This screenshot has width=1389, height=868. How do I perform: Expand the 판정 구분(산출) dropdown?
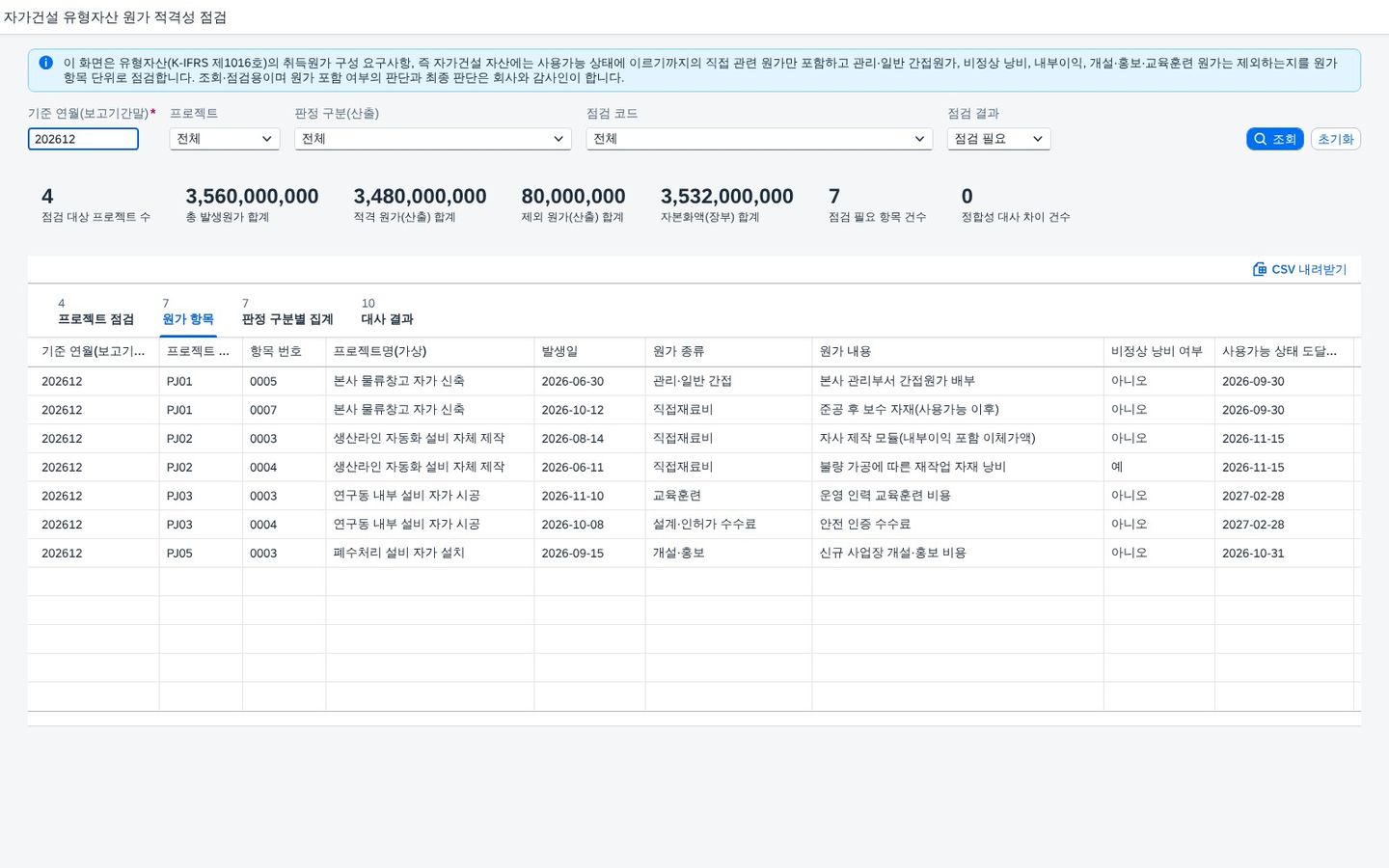[433, 139]
